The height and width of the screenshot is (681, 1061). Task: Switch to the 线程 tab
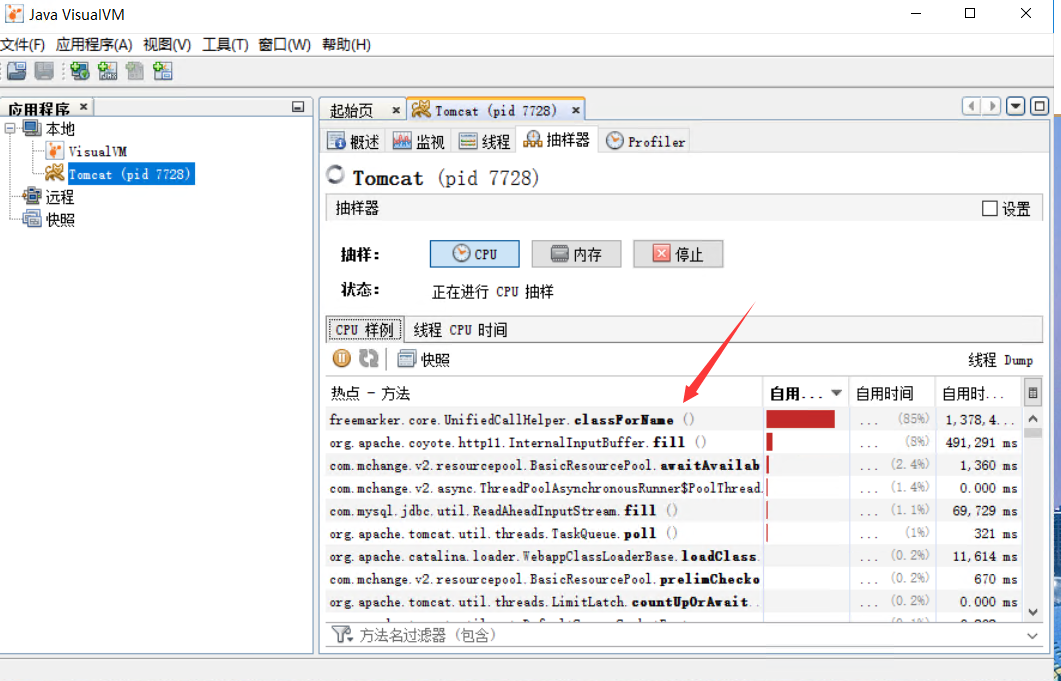[484, 141]
